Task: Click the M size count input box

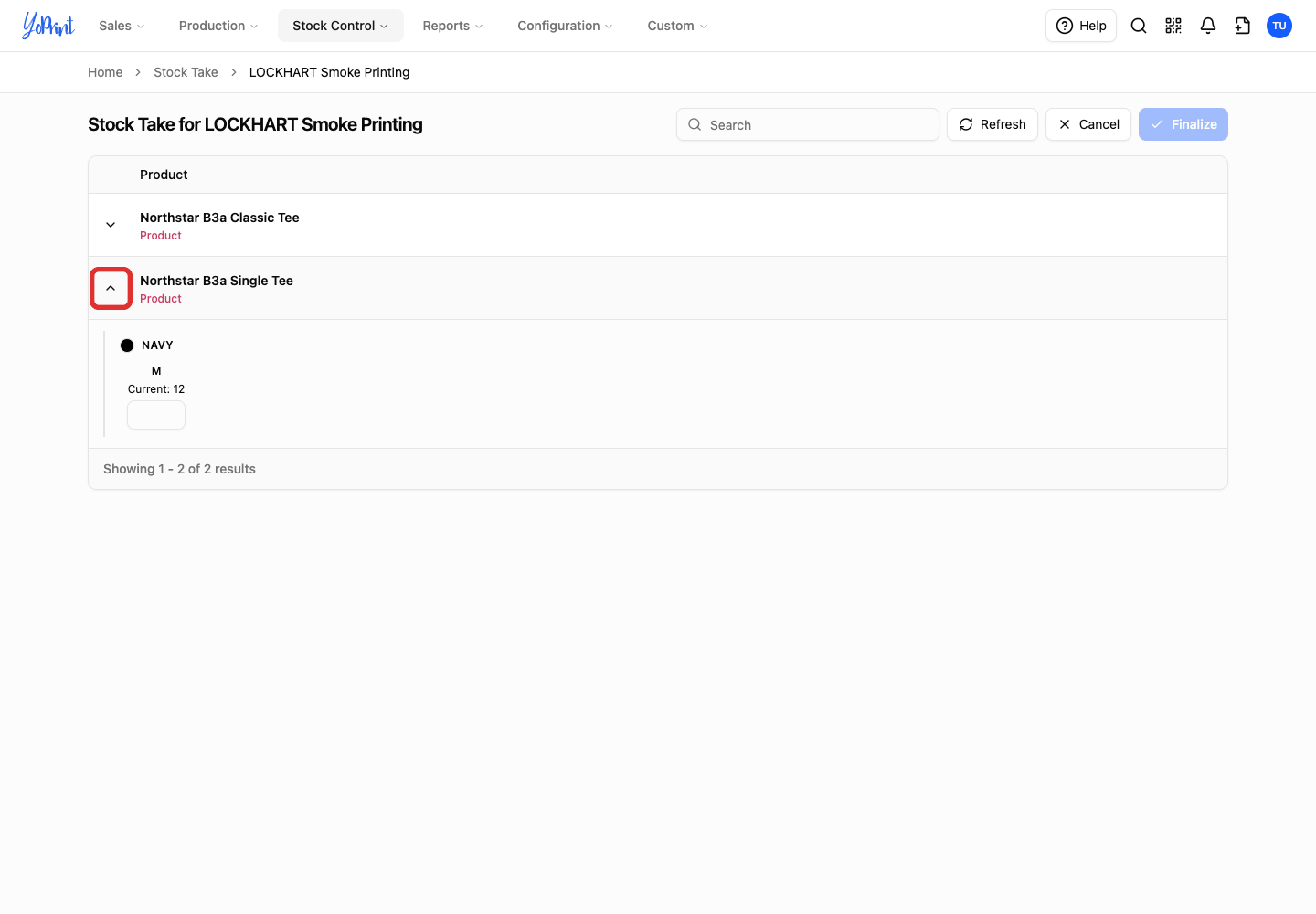Action: point(156,415)
